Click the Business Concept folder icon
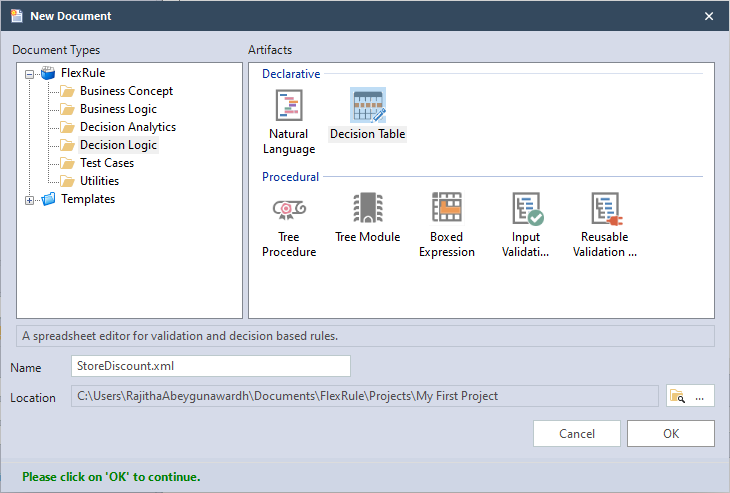 [68, 91]
